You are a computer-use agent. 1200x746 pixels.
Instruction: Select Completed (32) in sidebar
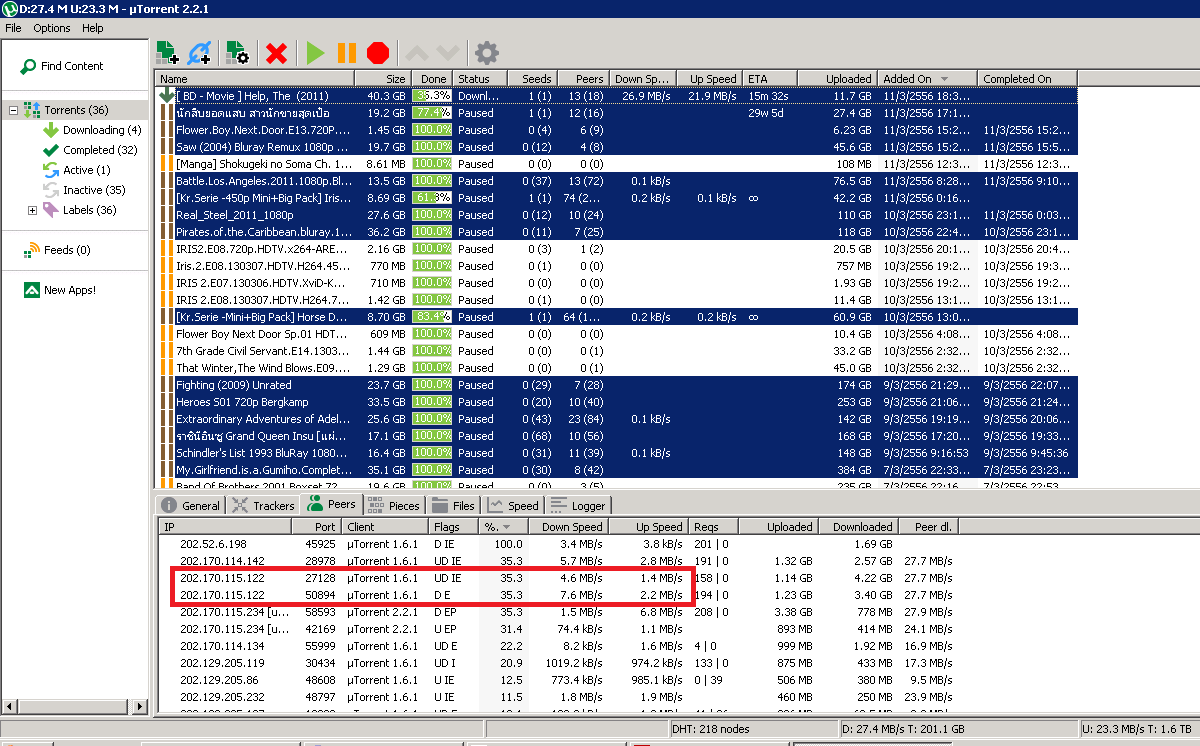click(x=100, y=150)
